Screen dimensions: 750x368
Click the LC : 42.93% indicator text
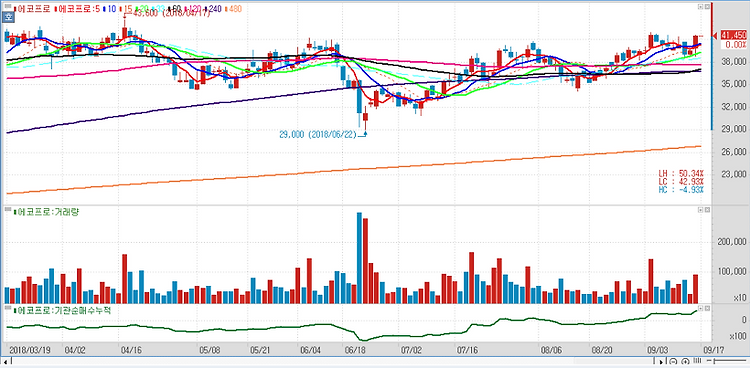pyautogui.click(x=681, y=181)
